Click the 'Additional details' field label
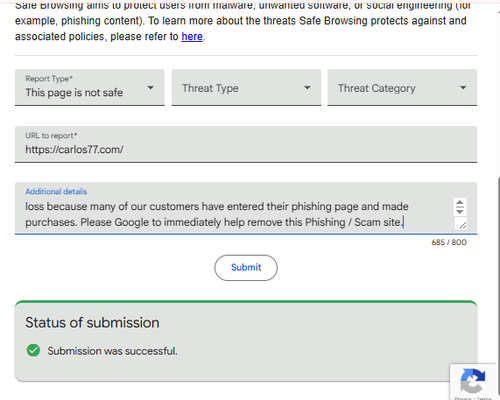 tap(56, 191)
